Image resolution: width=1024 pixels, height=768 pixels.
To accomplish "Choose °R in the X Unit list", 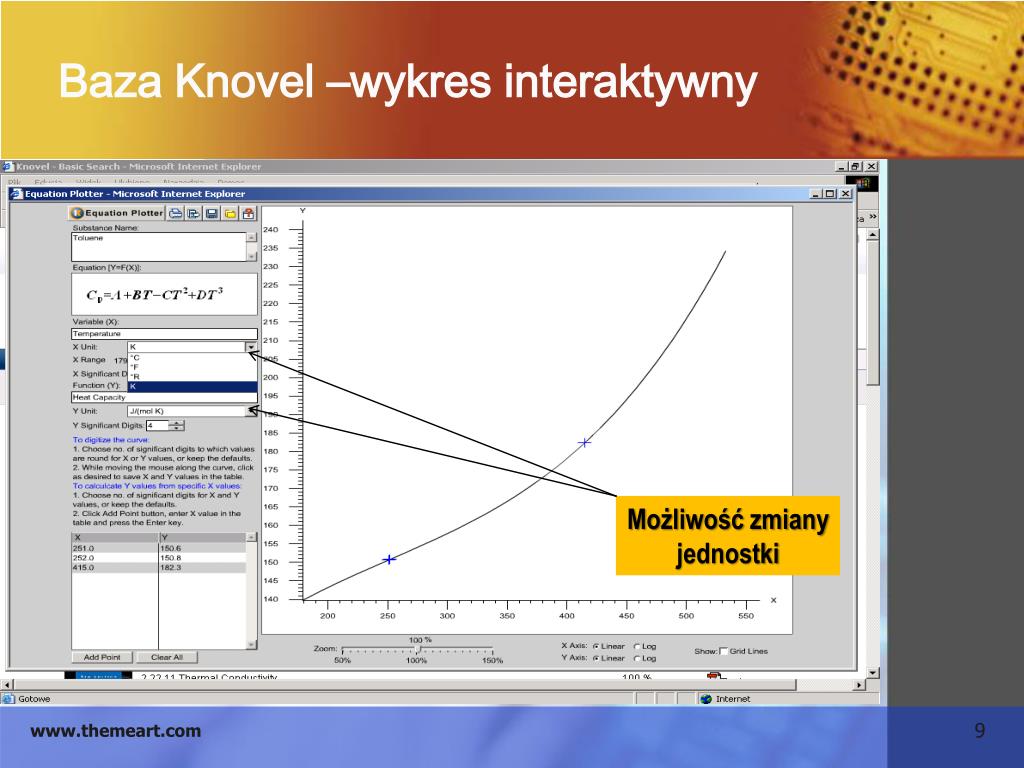I will (x=193, y=377).
